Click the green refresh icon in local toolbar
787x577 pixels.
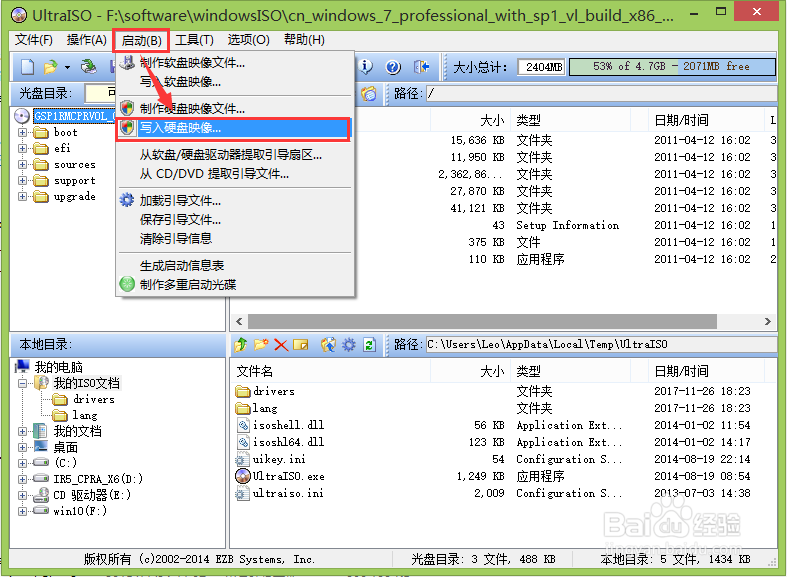tap(370, 345)
